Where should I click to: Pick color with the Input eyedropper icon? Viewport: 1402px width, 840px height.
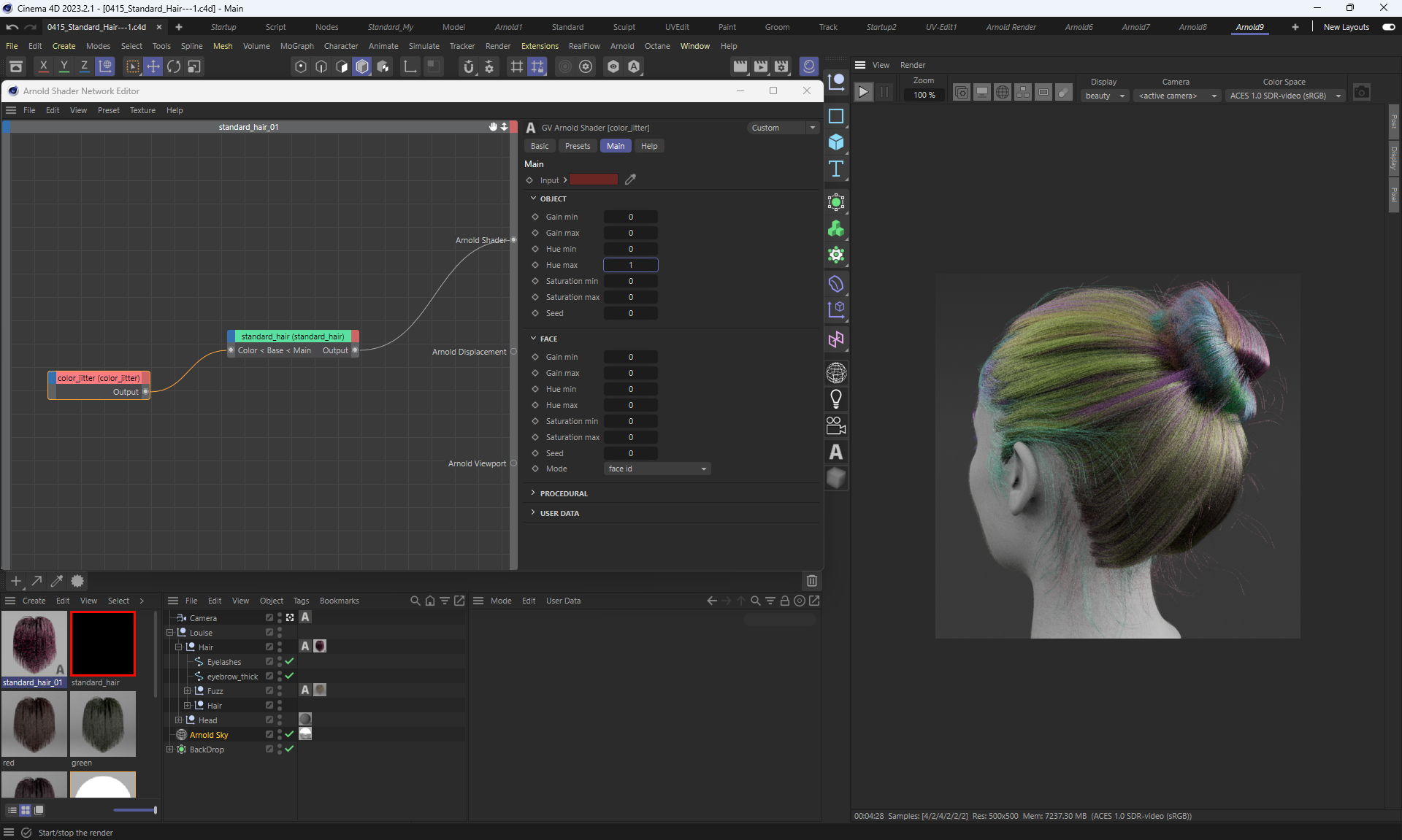pos(630,180)
